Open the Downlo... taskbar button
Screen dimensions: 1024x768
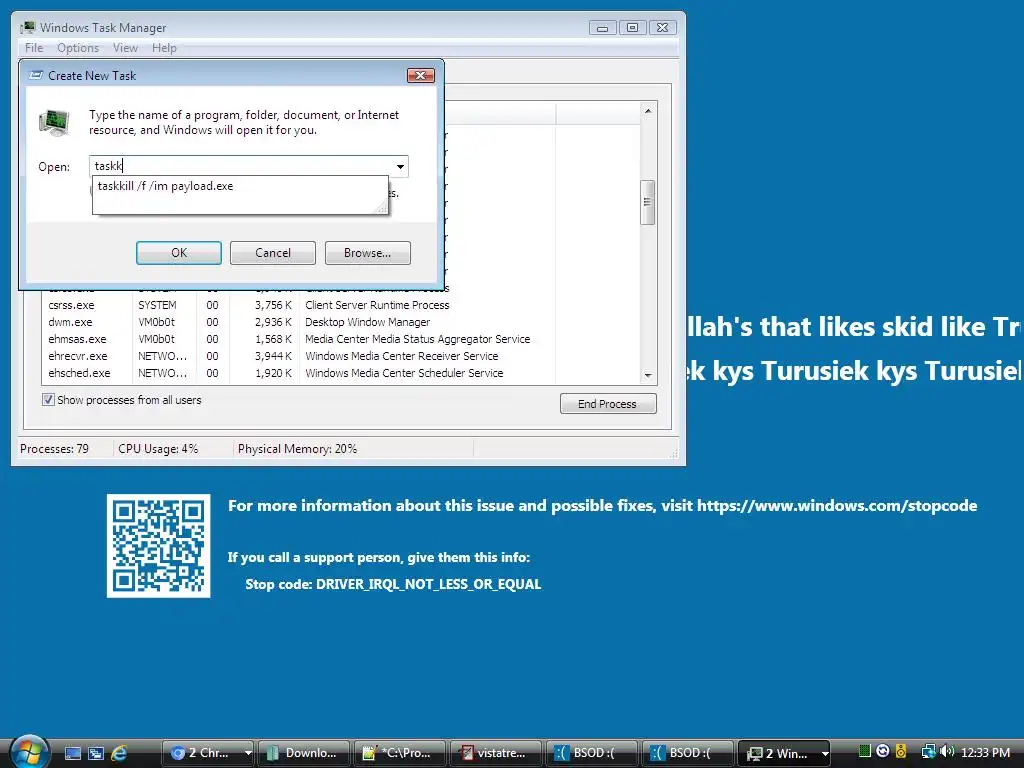[x=304, y=753]
